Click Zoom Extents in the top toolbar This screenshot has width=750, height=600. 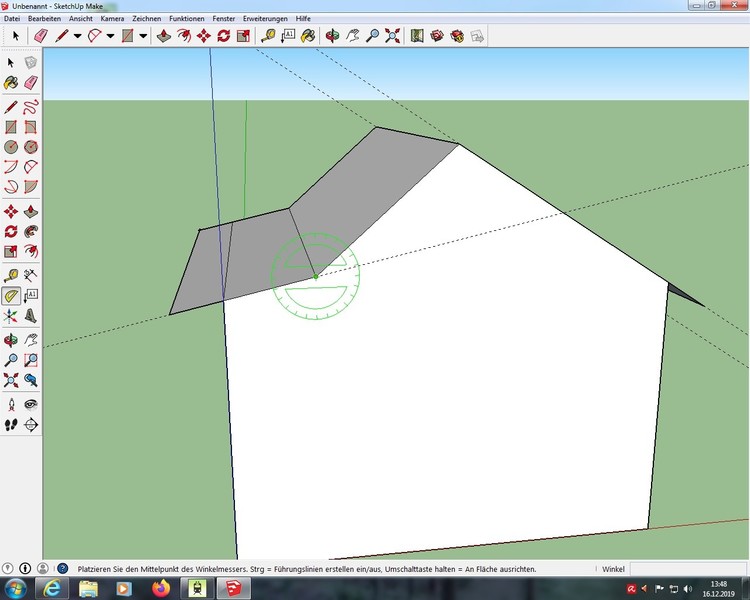tap(392, 36)
